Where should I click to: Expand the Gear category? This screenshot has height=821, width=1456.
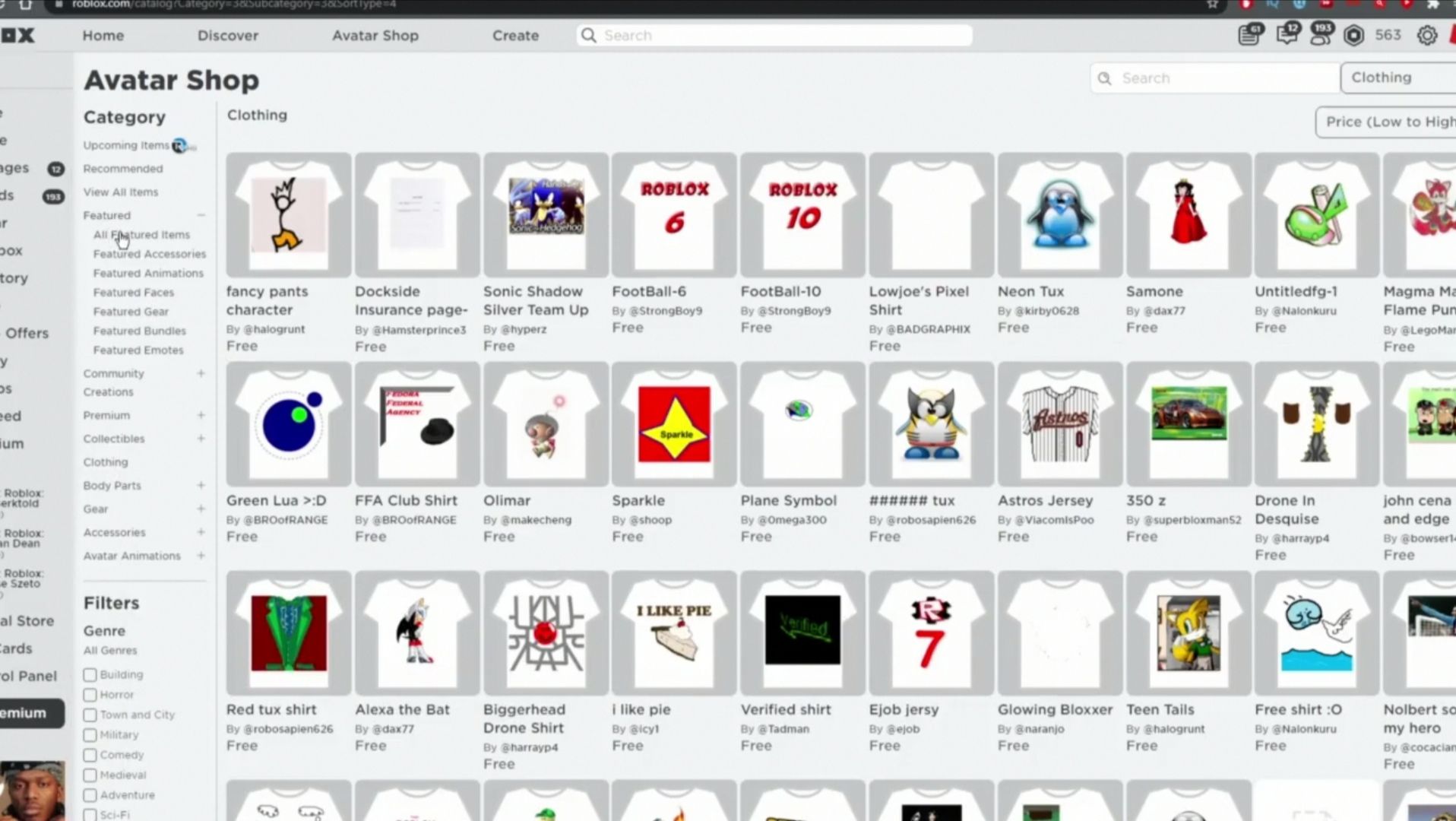pos(201,509)
